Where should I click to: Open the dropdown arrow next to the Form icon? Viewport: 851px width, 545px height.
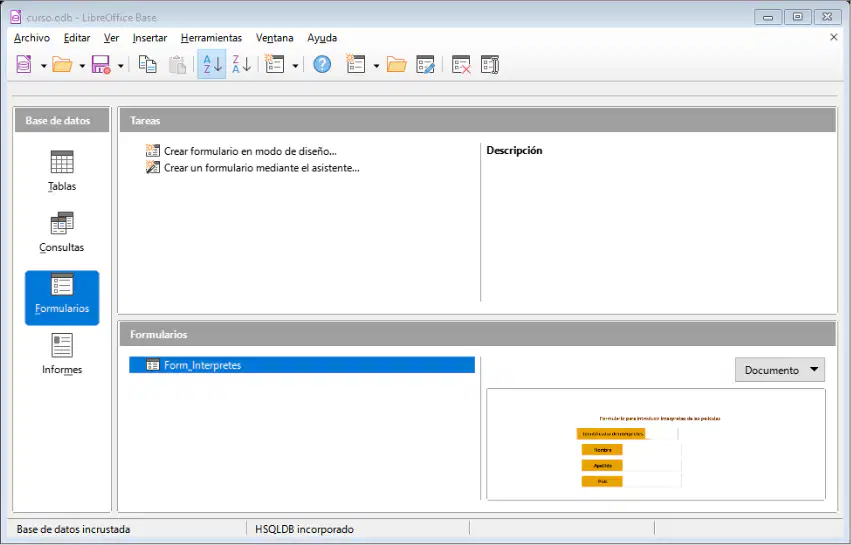[x=295, y=66]
